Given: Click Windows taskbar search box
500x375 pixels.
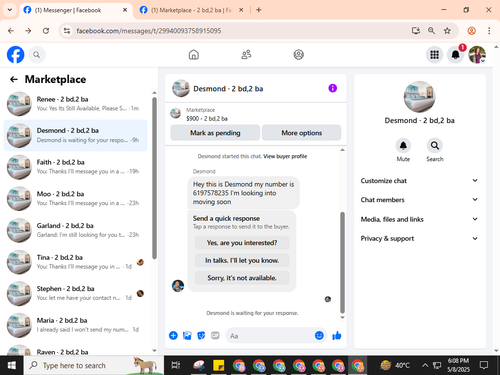Looking at the screenshot, I should tap(94, 365).
